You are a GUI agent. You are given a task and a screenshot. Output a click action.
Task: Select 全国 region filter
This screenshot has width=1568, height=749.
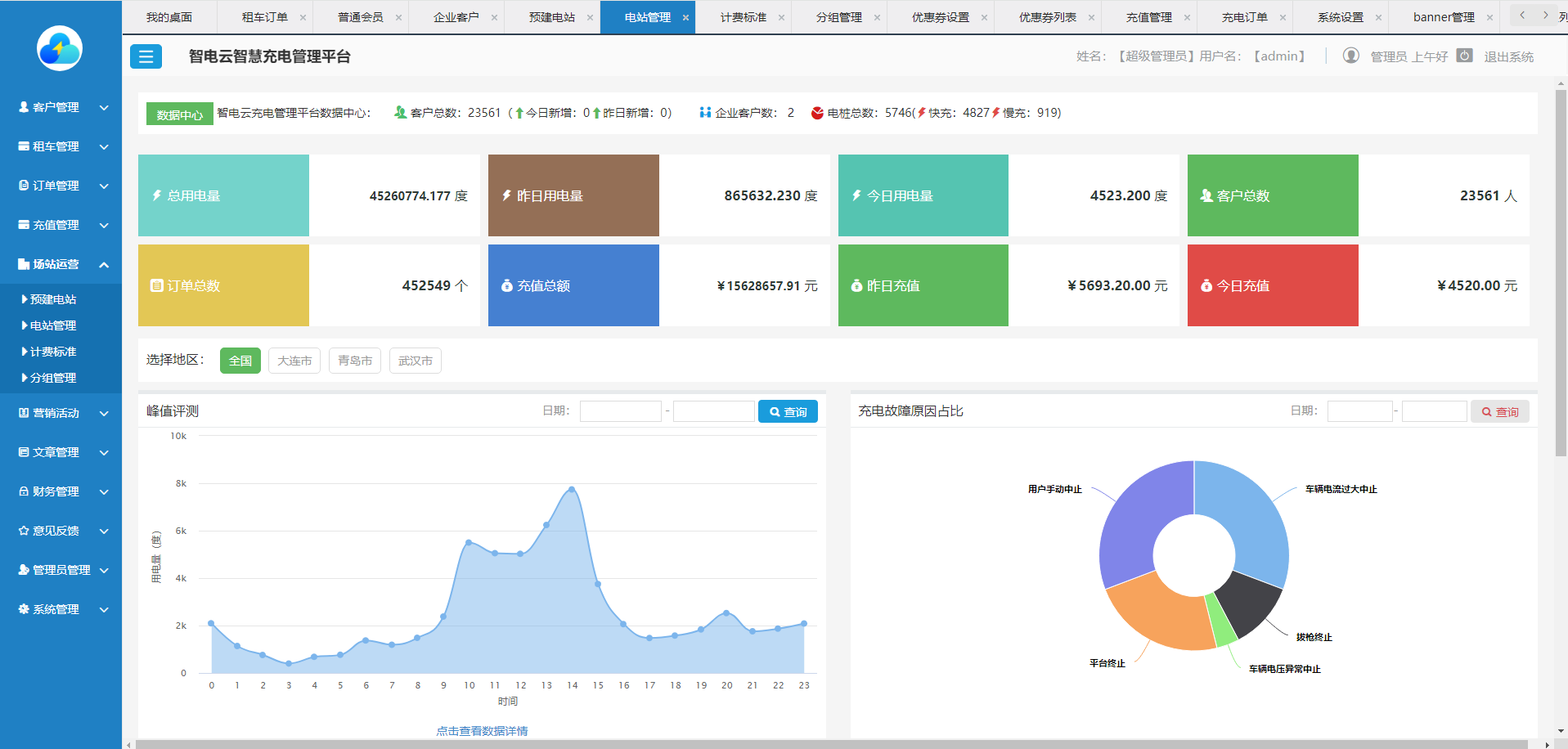point(240,361)
